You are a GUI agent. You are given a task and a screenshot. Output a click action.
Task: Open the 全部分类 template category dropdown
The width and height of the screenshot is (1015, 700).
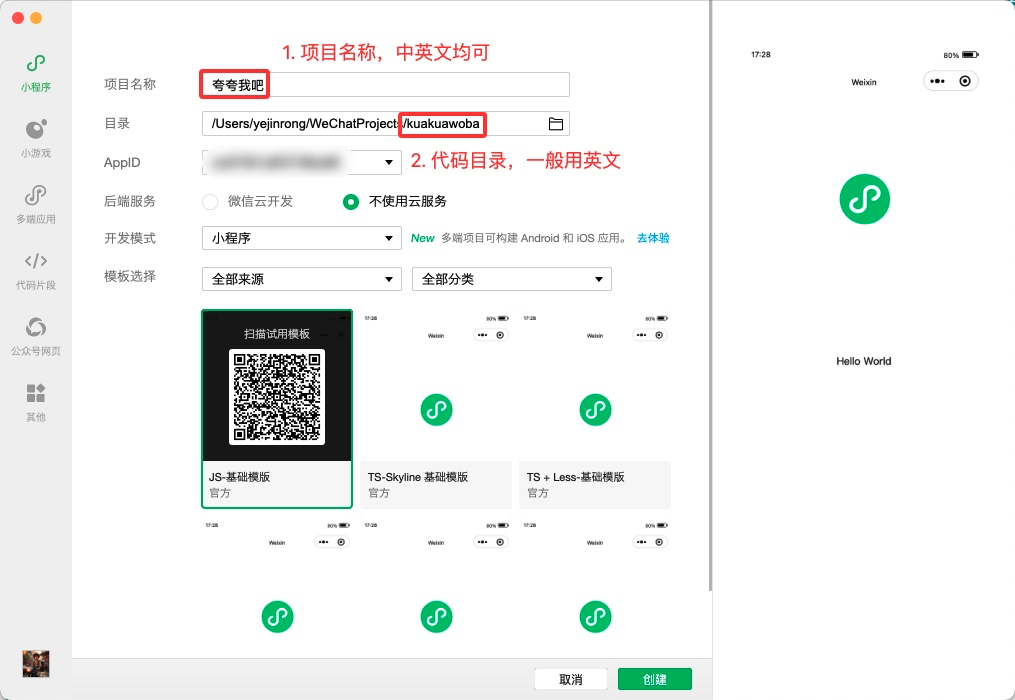pos(511,279)
